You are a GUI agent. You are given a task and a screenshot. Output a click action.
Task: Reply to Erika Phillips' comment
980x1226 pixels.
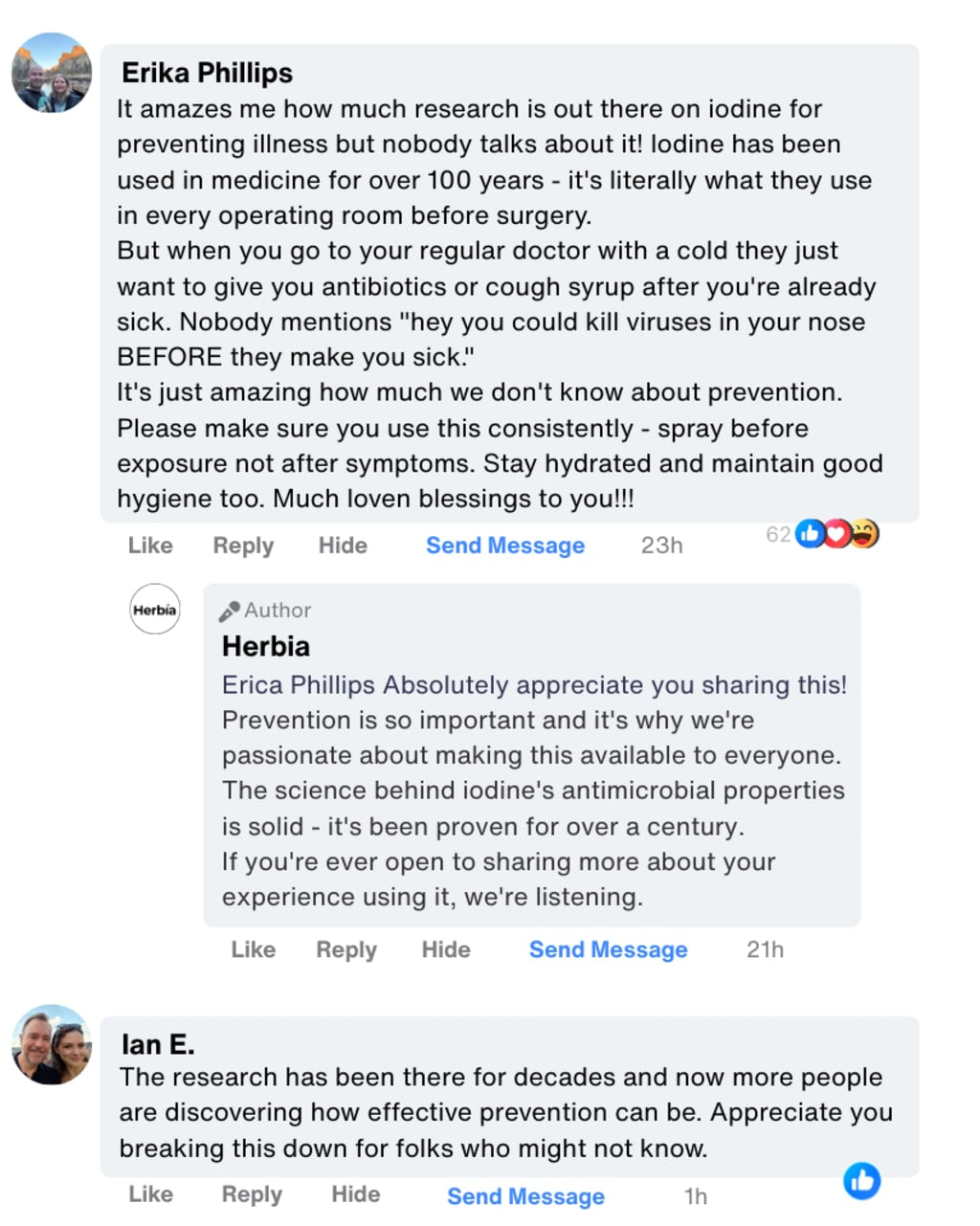click(x=243, y=546)
